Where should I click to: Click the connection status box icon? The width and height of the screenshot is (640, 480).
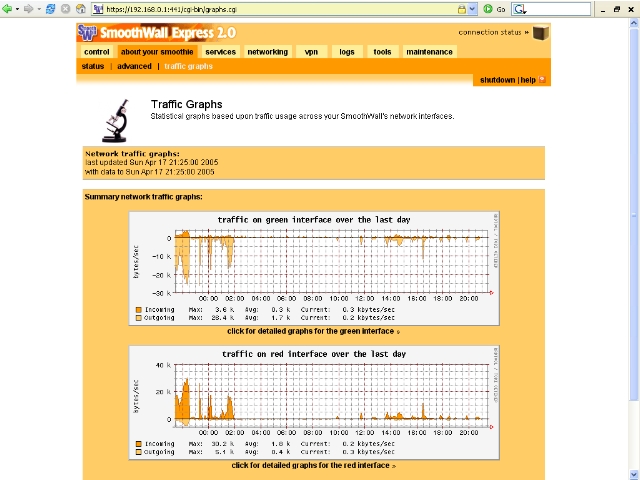541,33
